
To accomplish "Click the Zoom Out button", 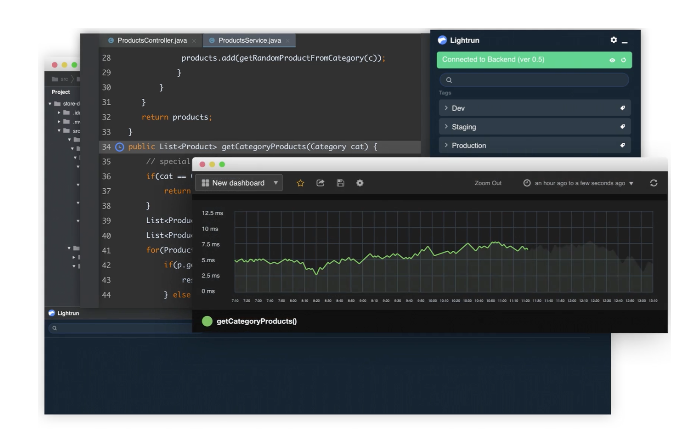I will click(x=488, y=183).
